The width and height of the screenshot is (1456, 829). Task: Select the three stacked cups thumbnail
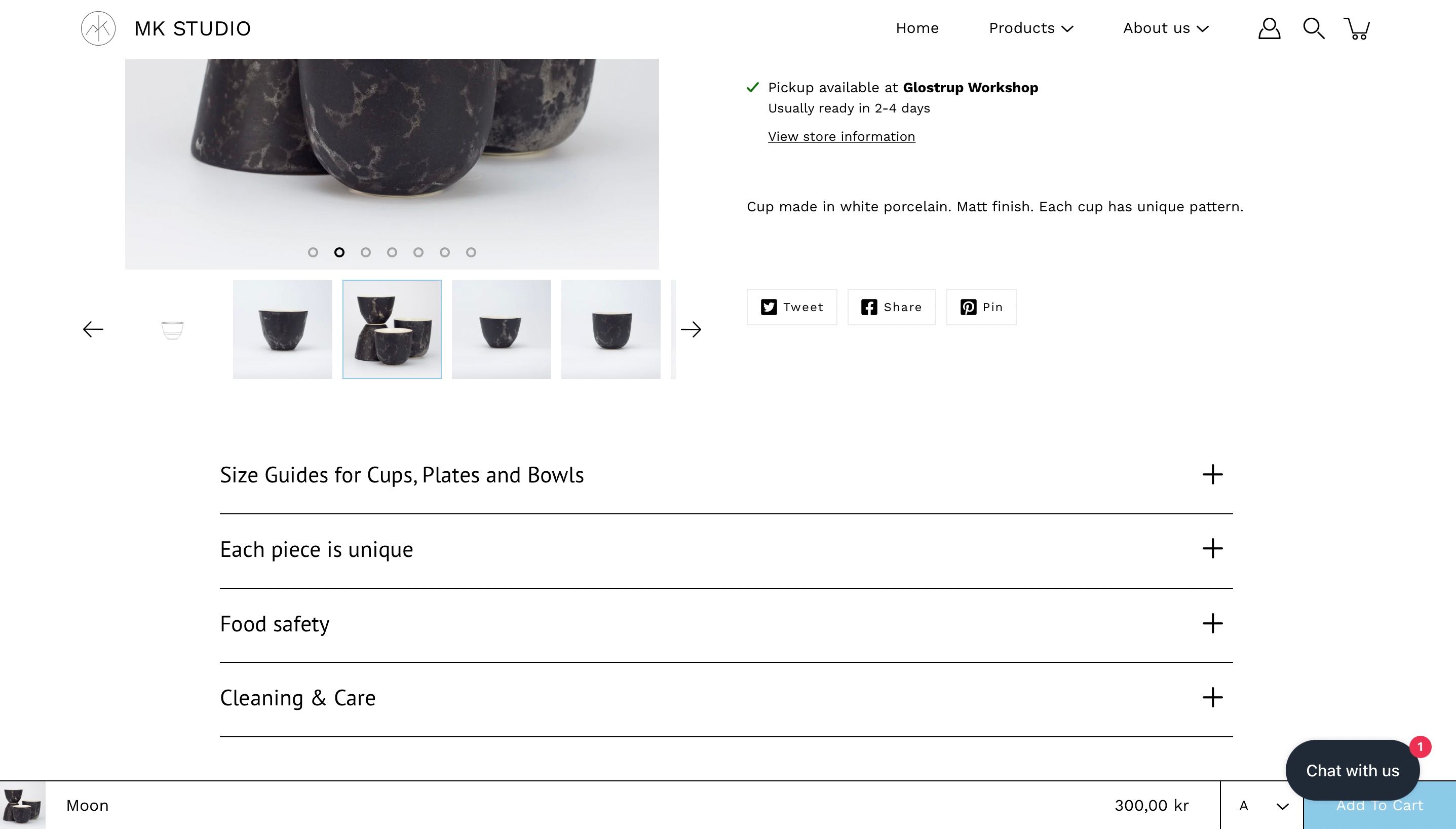tap(392, 329)
